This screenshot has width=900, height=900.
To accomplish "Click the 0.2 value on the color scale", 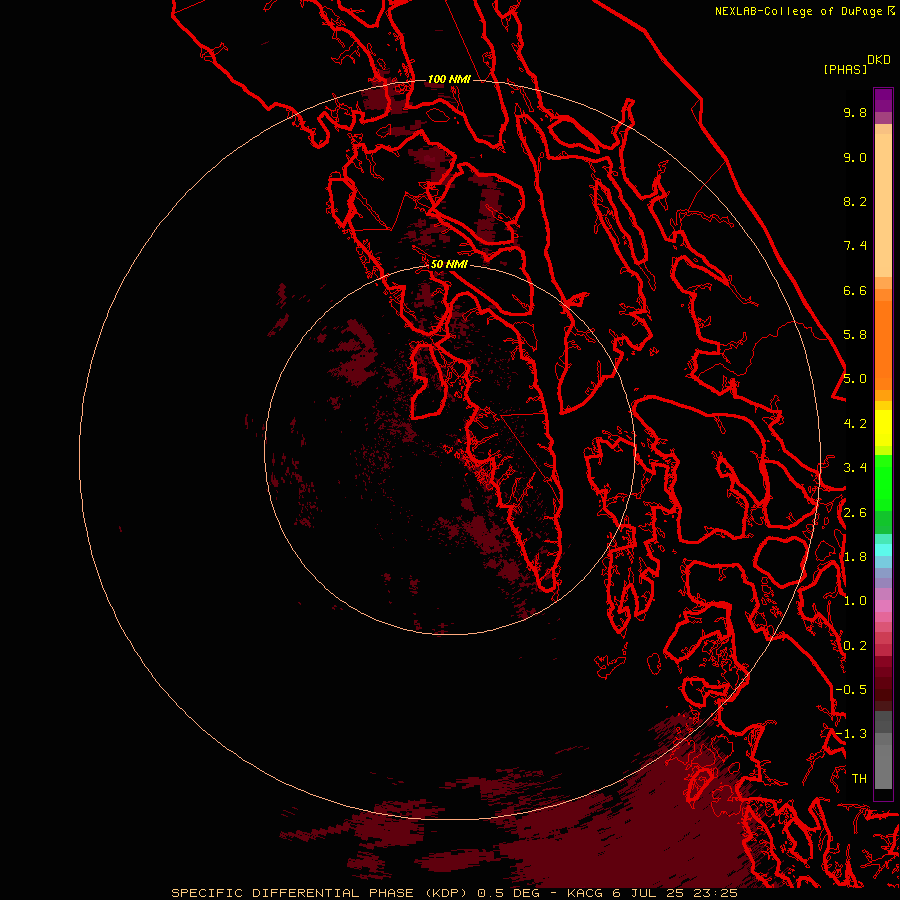I will click(x=855, y=646).
